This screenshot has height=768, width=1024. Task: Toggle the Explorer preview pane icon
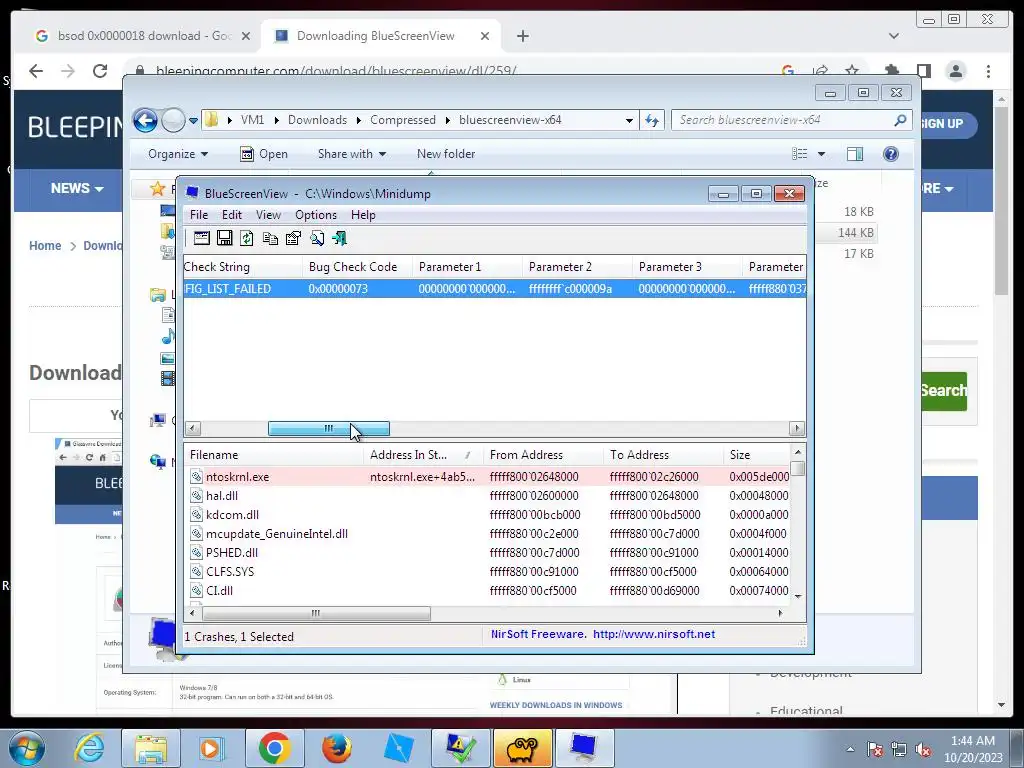[855, 154]
